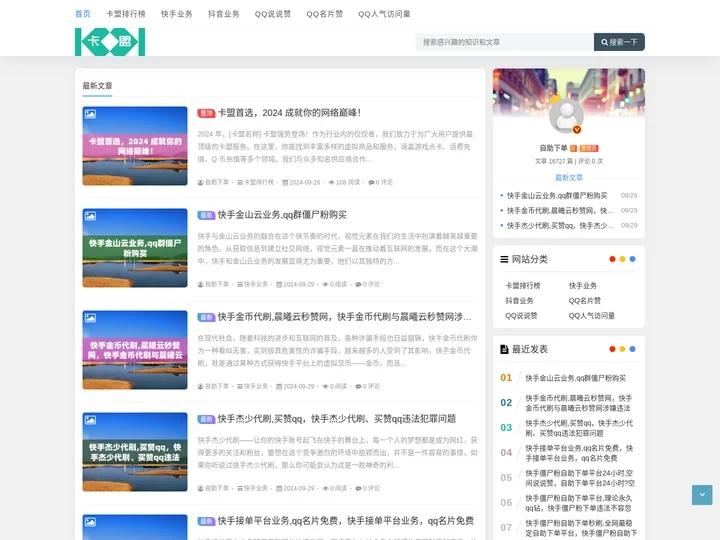Image resolution: width=720 pixels, height=540 pixels.
Task: Click 最新 badge on 快手接单平台业务 article
Action: [x=206, y=521]
